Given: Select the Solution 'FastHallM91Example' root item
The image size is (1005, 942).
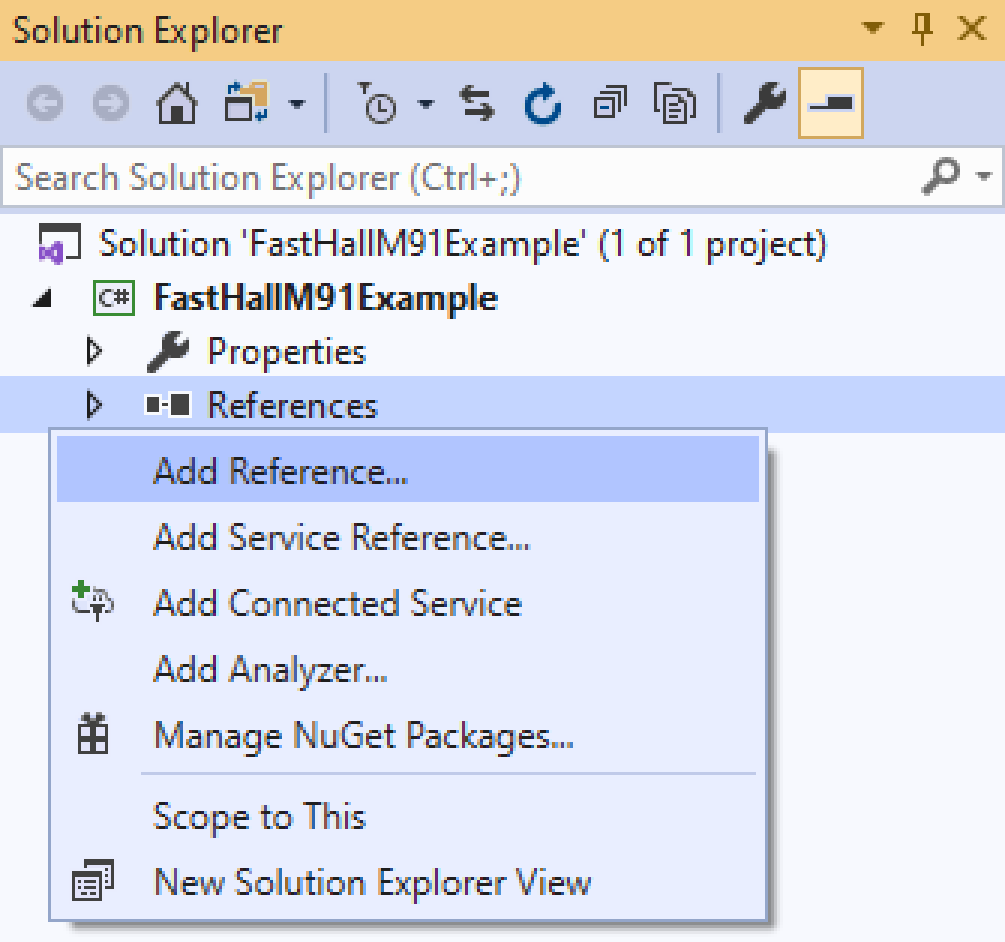Looking at the screenshot, I should point(462,244).
